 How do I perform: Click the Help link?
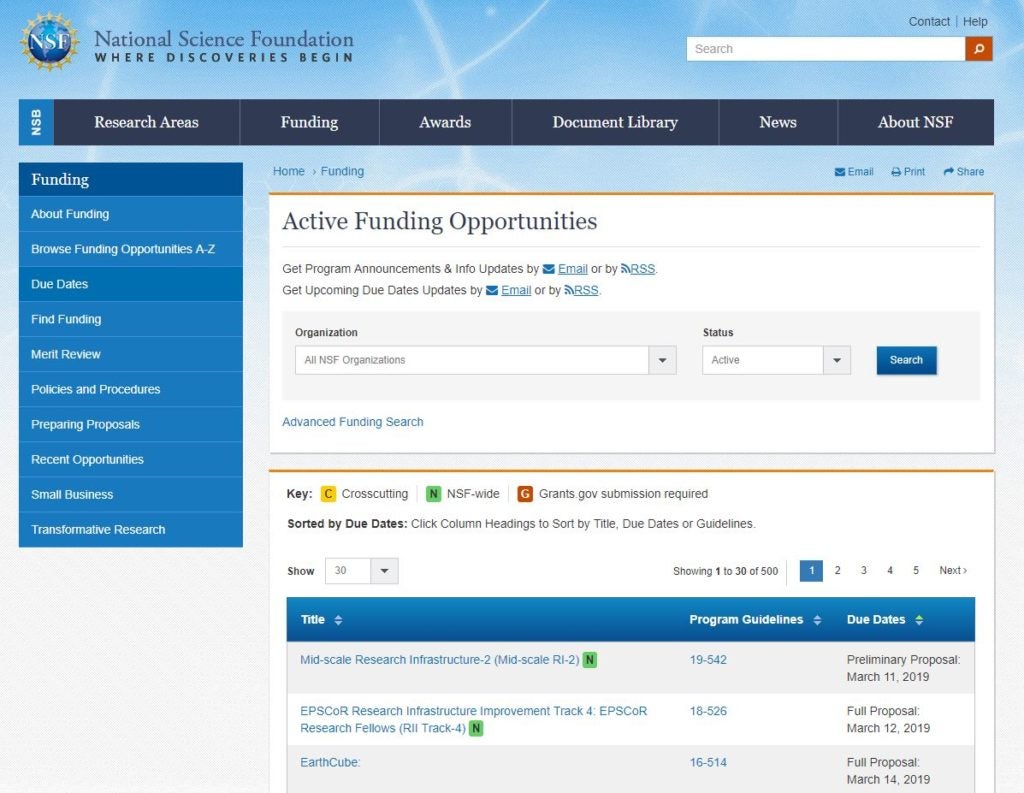(975, 22)
